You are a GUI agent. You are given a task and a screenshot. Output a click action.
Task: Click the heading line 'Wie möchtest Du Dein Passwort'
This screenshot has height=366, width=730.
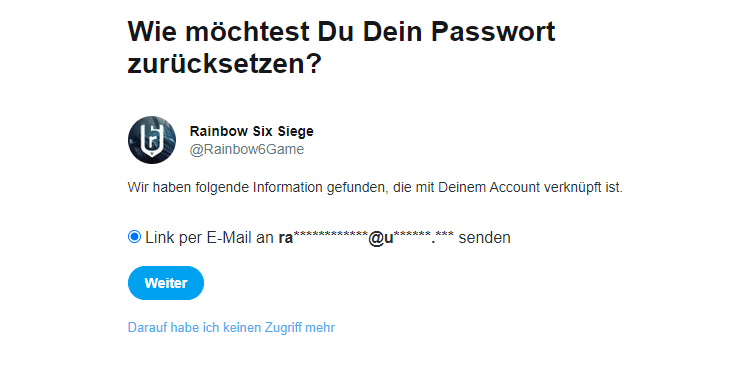(341, 32)
